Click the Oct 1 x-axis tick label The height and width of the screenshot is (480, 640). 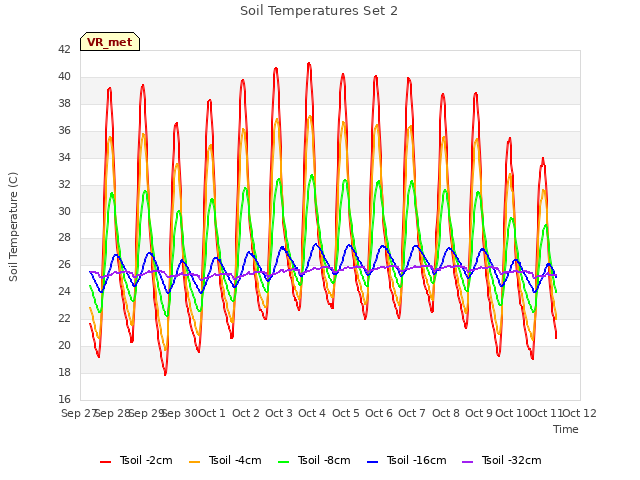pos(212,413)
